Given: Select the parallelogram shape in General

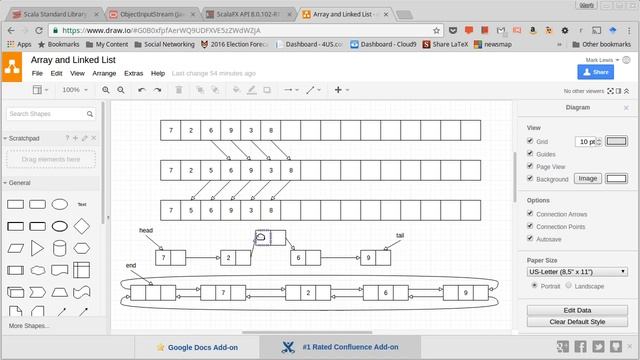Looking at the screenshot, I should (16, 248).
